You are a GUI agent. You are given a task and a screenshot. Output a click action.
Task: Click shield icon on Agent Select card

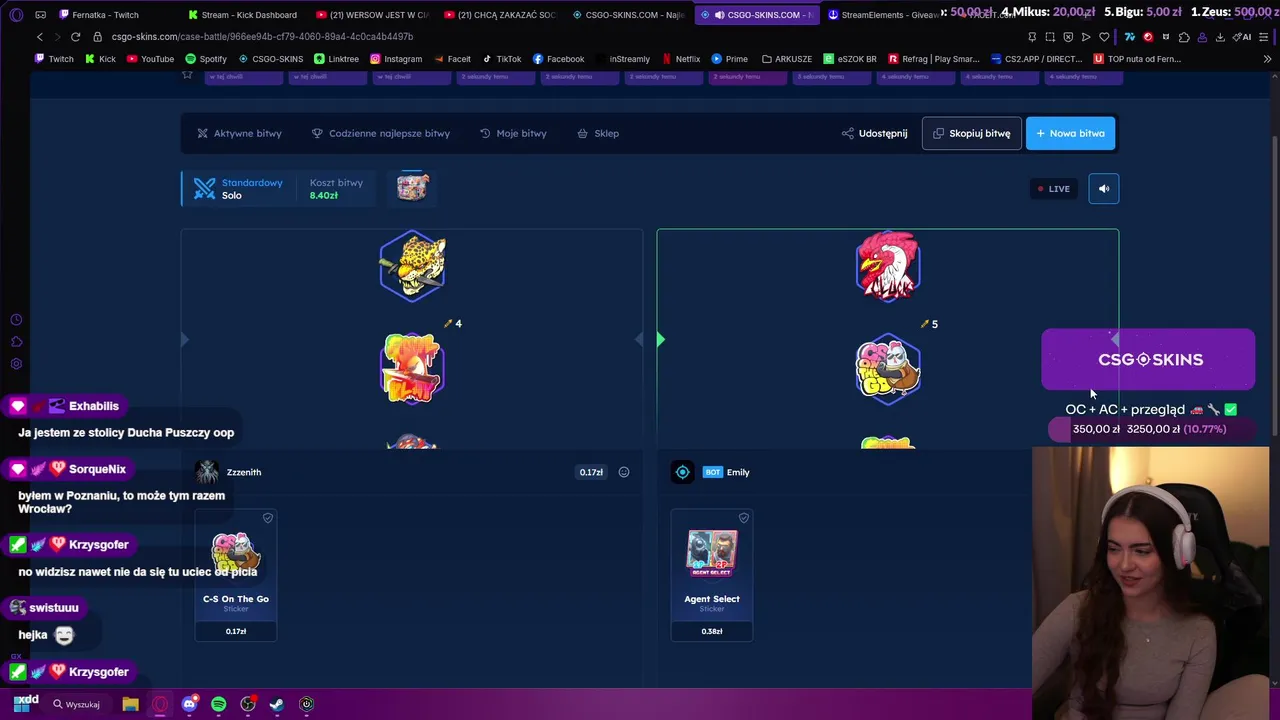(743, 518)
